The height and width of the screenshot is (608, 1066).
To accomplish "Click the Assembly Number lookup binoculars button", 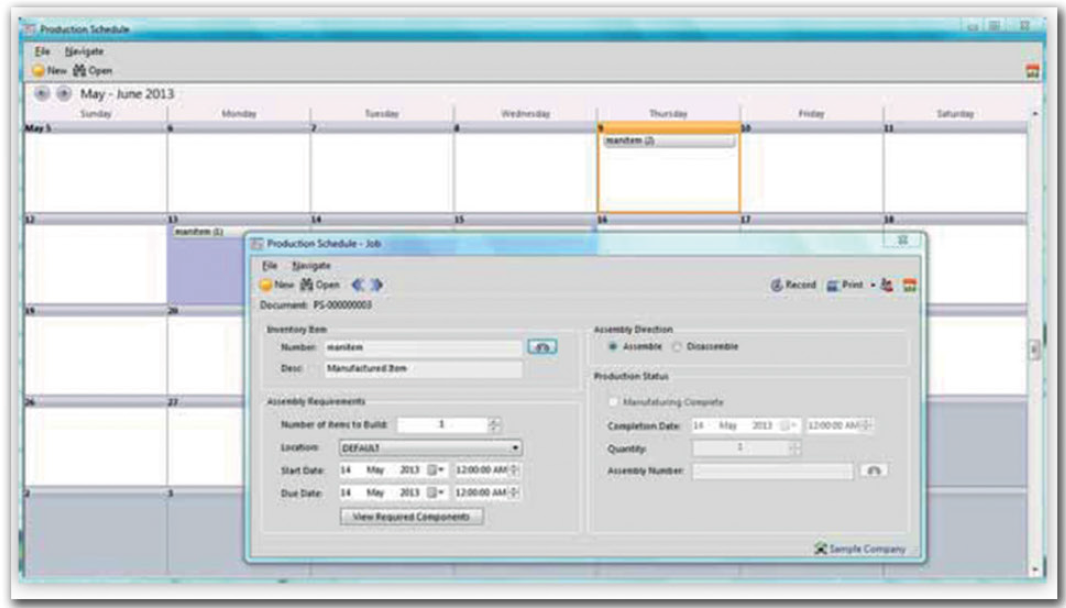I will click(873, 470).
